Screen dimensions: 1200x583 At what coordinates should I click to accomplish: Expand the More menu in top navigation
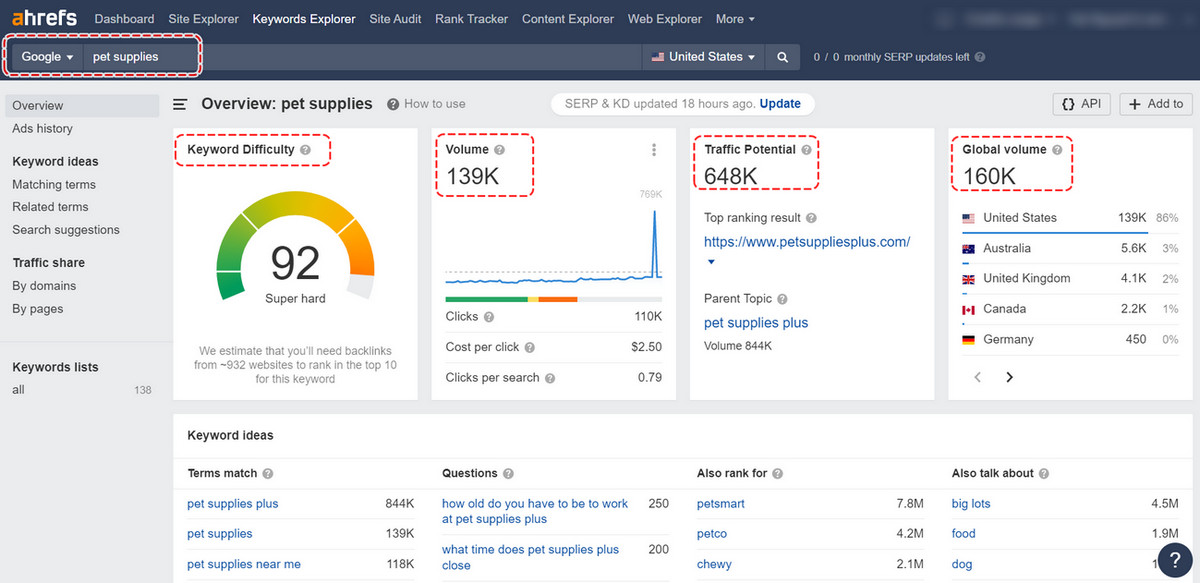coord(735,19)
